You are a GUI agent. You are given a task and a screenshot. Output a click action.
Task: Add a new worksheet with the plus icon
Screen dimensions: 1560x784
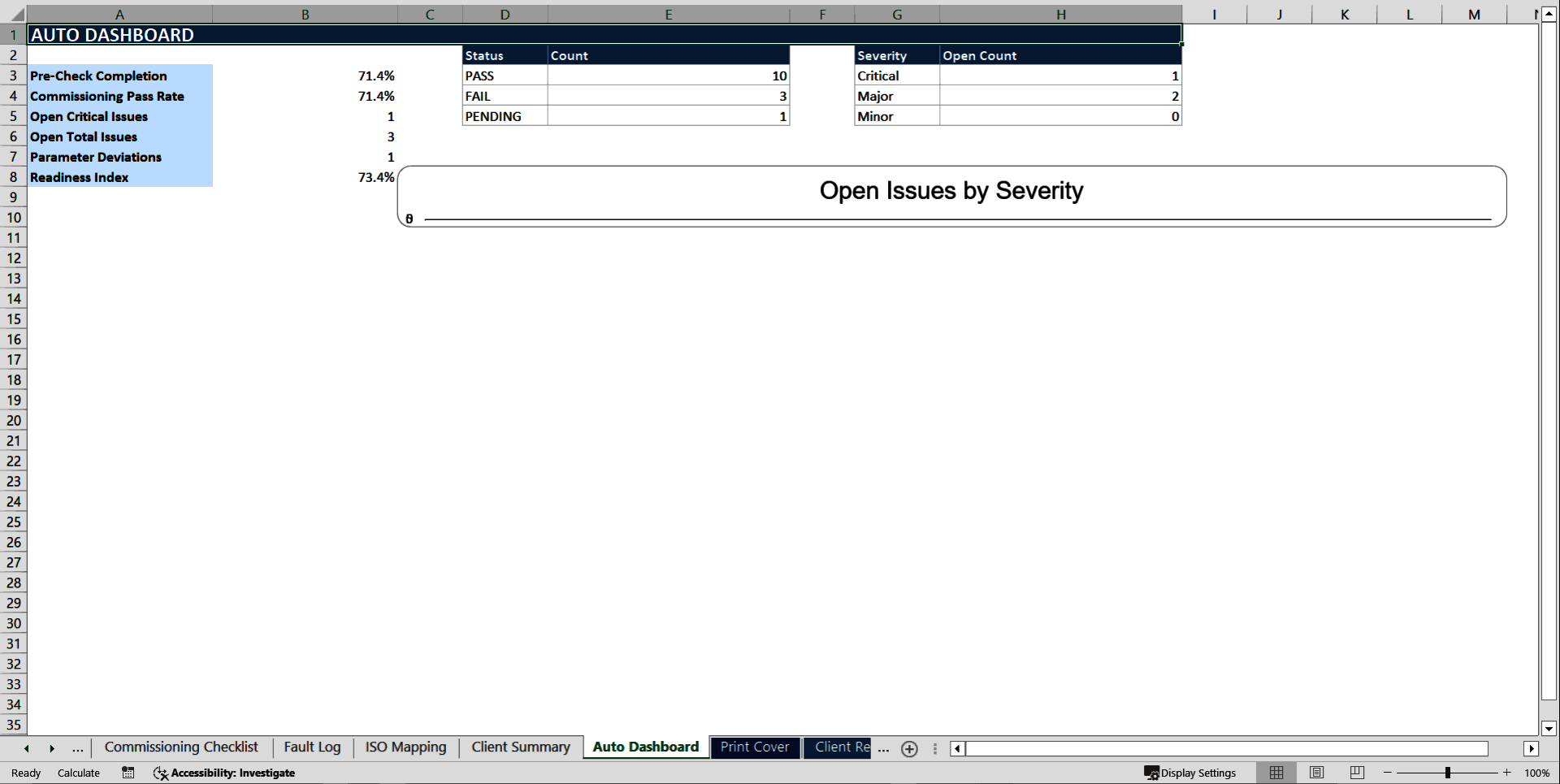[x=909, y=749]
